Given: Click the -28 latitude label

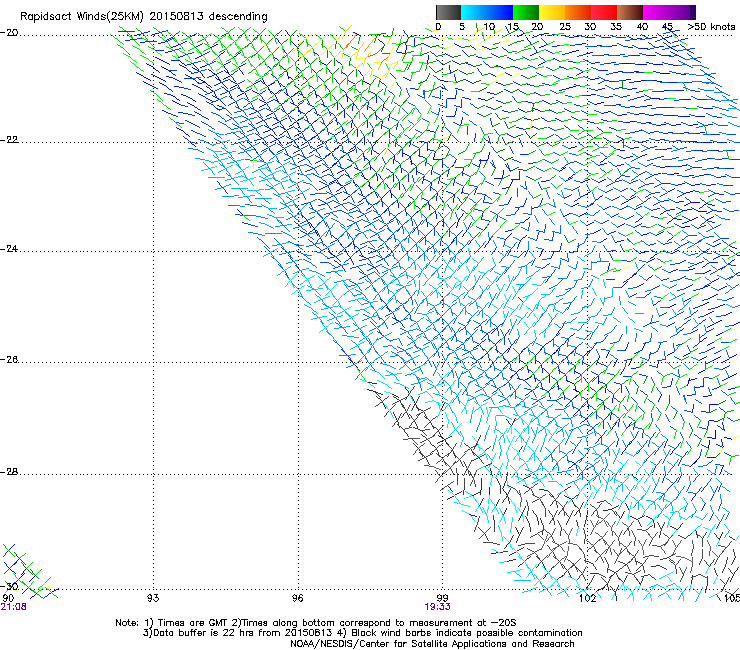Looking at the screenshot, I should (x=9, y=472).
